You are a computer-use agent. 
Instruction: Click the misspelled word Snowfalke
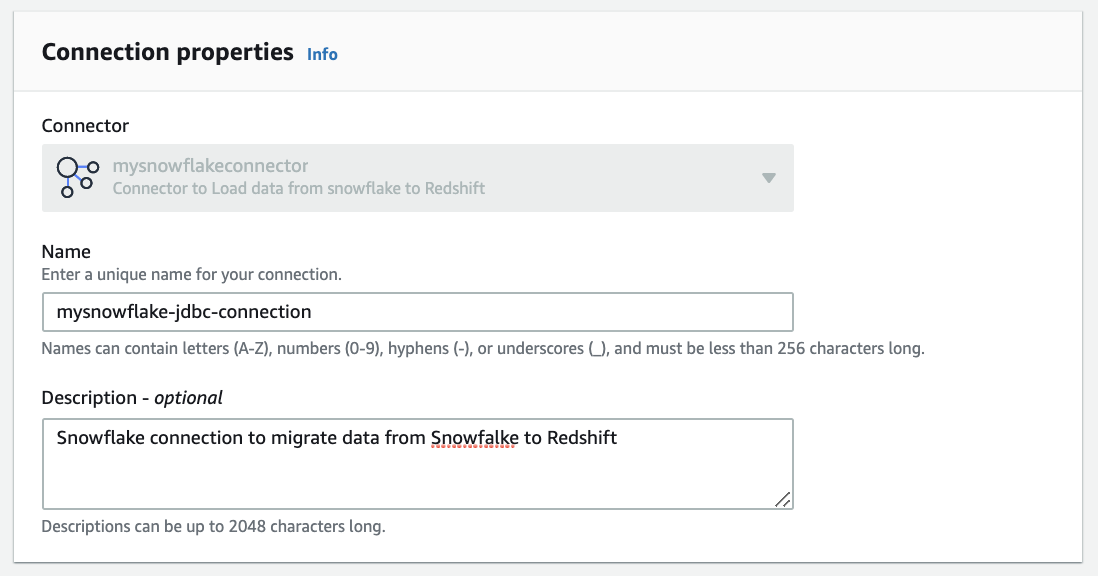point(473,438)
